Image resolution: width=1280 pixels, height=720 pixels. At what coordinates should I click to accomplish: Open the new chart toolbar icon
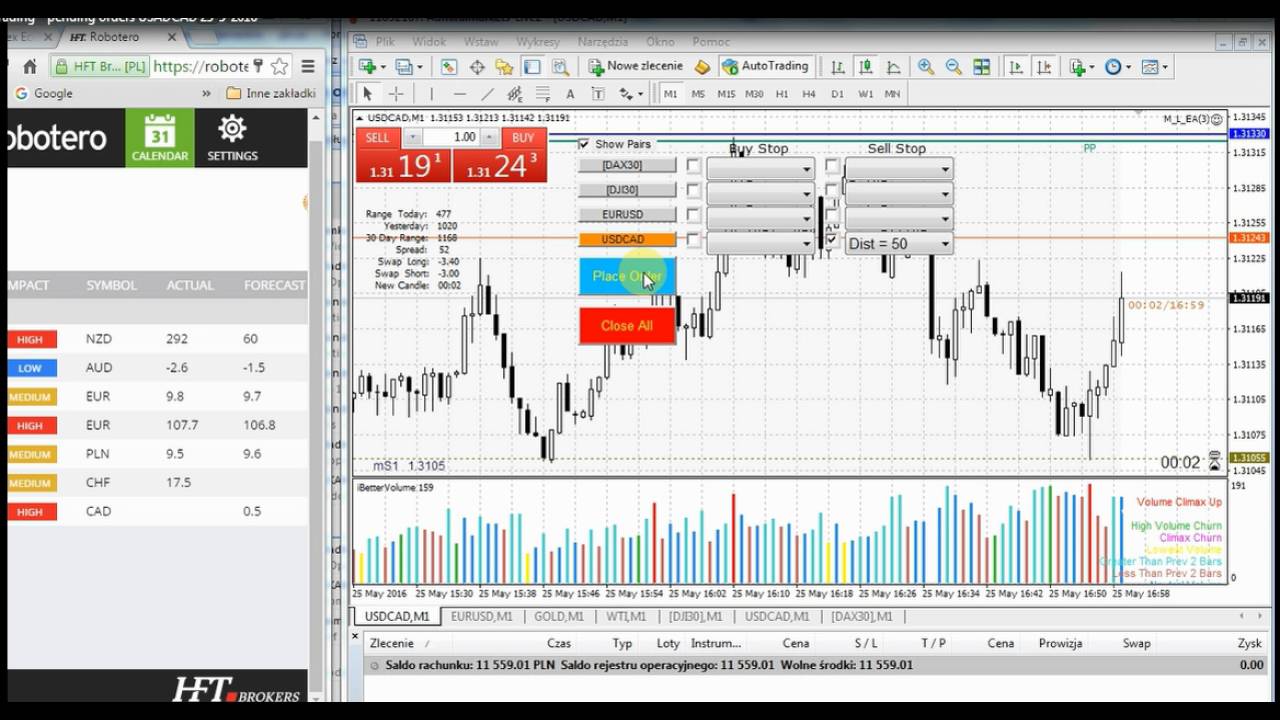[368, 67]
